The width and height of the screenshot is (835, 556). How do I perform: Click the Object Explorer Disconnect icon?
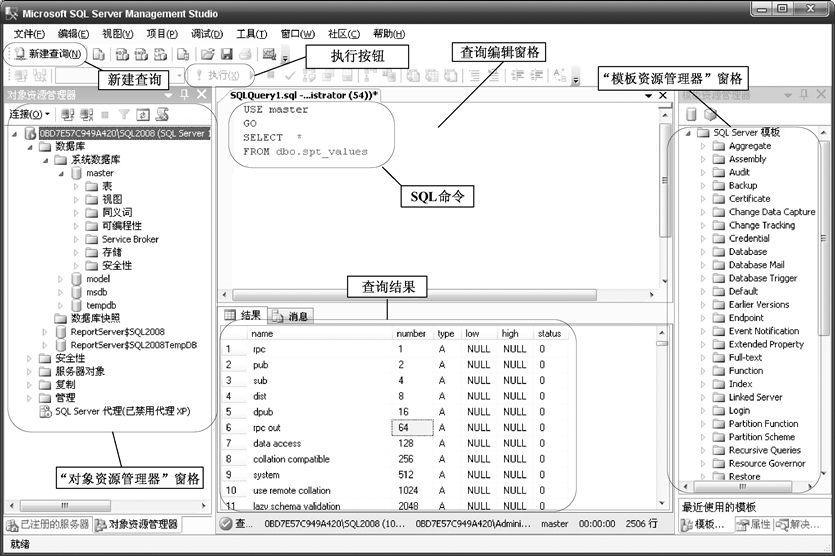pos(86,114)
